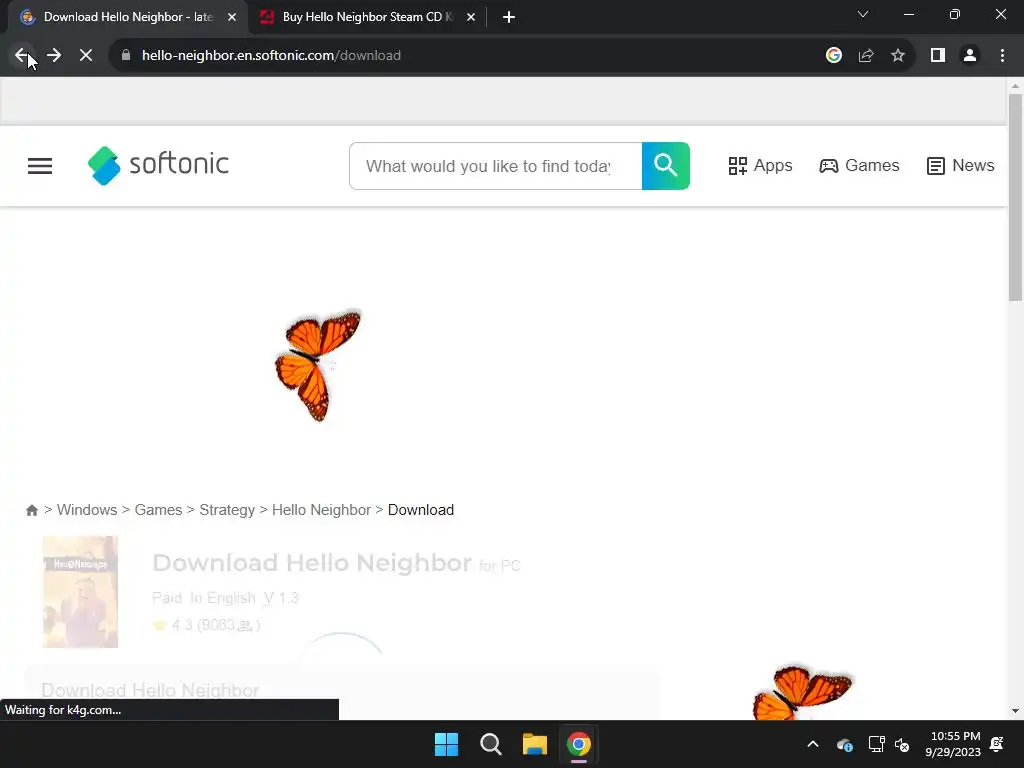Show hidden system tray icons

[813, 744]
